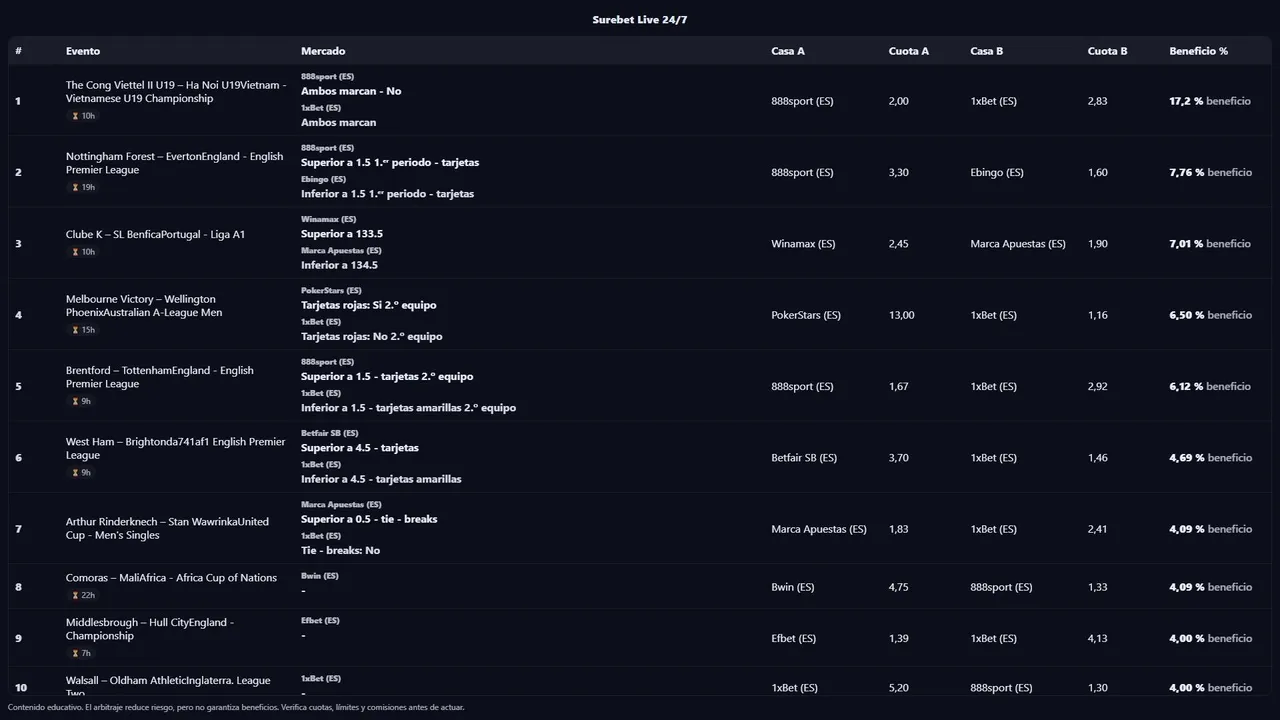
Task: Click the PokerStars (ES) bookmaker in Casa A
Action: [x=806, y=315]
